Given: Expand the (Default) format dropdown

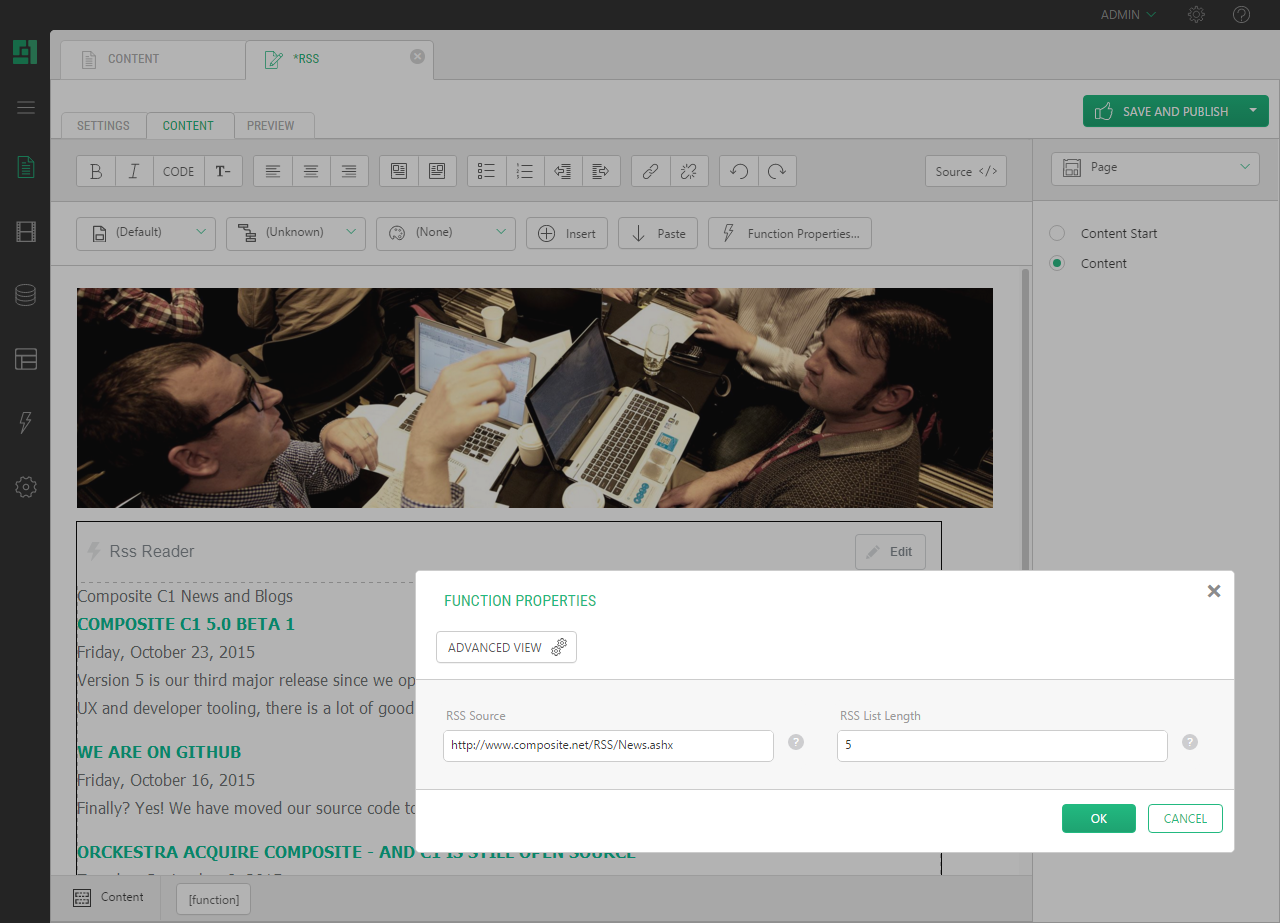Looking at the screenshot, I should pyautogui.click(x=146, y=233).
